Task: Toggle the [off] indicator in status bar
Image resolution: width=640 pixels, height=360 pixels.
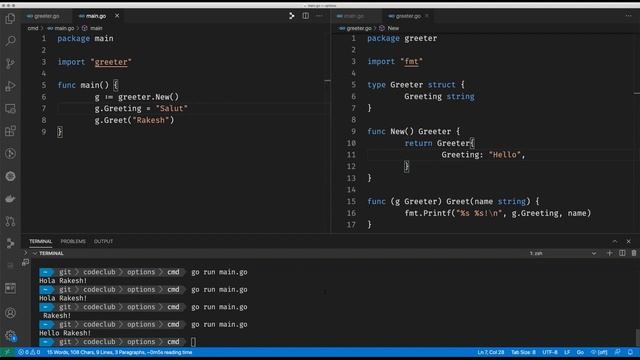Action: tap(599, 352)
